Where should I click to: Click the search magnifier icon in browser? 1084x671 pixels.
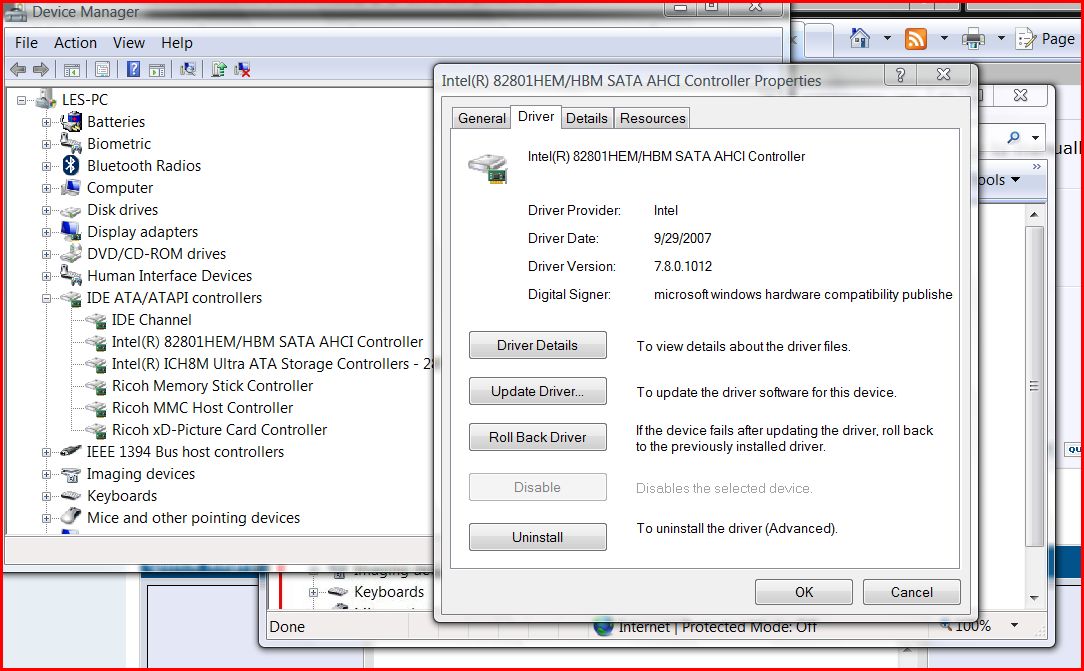(1013, 138)
